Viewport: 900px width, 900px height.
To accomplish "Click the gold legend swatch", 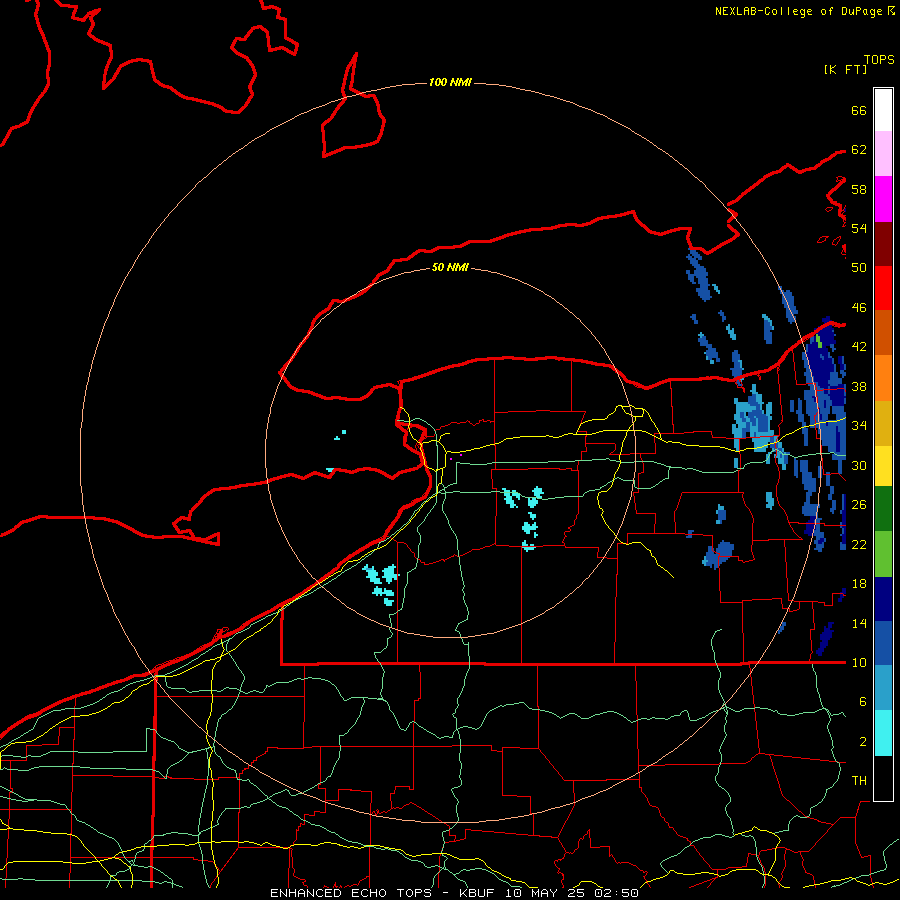I will (883, 423).
